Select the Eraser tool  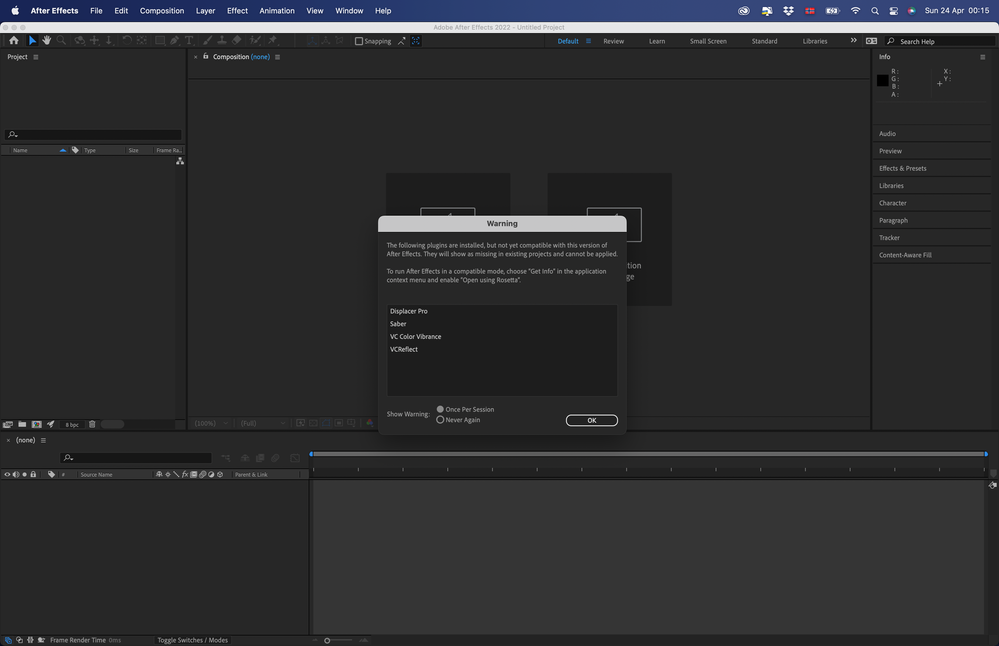pyautogui.click(x=236, y=40)
